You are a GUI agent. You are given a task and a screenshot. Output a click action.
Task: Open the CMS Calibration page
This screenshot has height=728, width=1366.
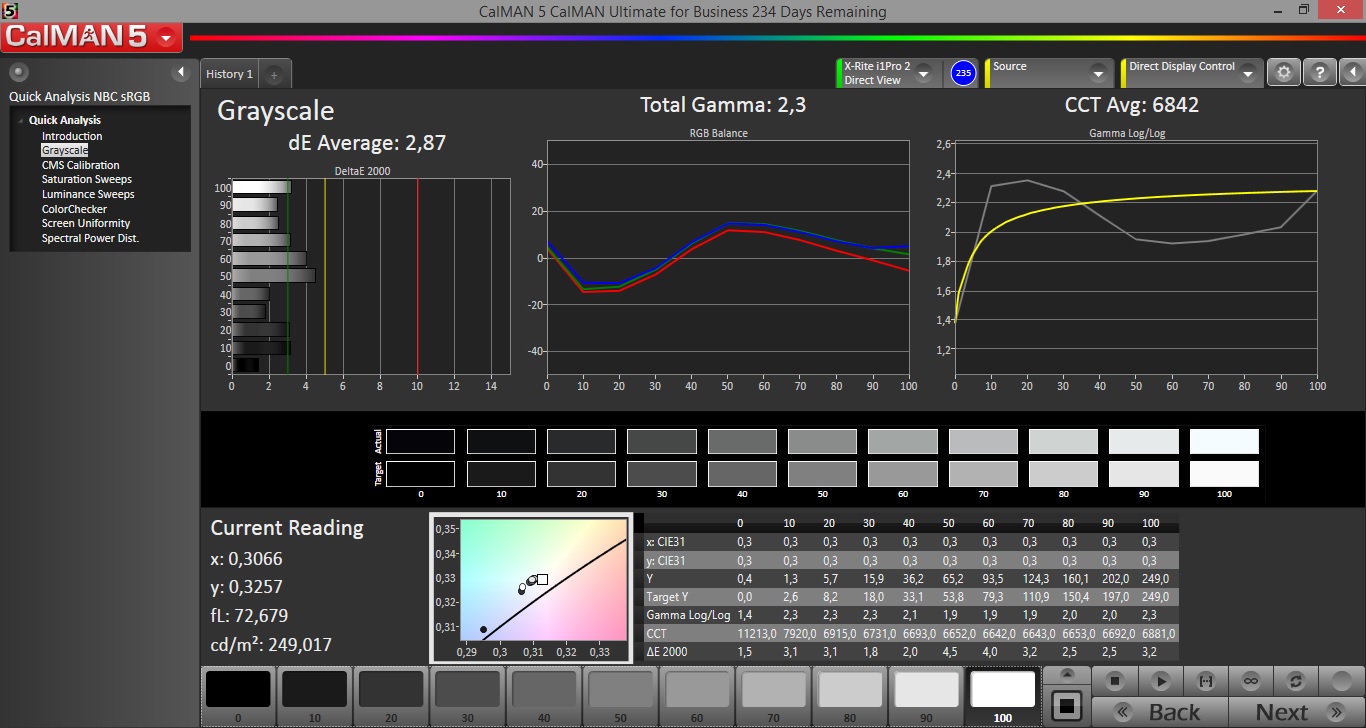[80, 165]
